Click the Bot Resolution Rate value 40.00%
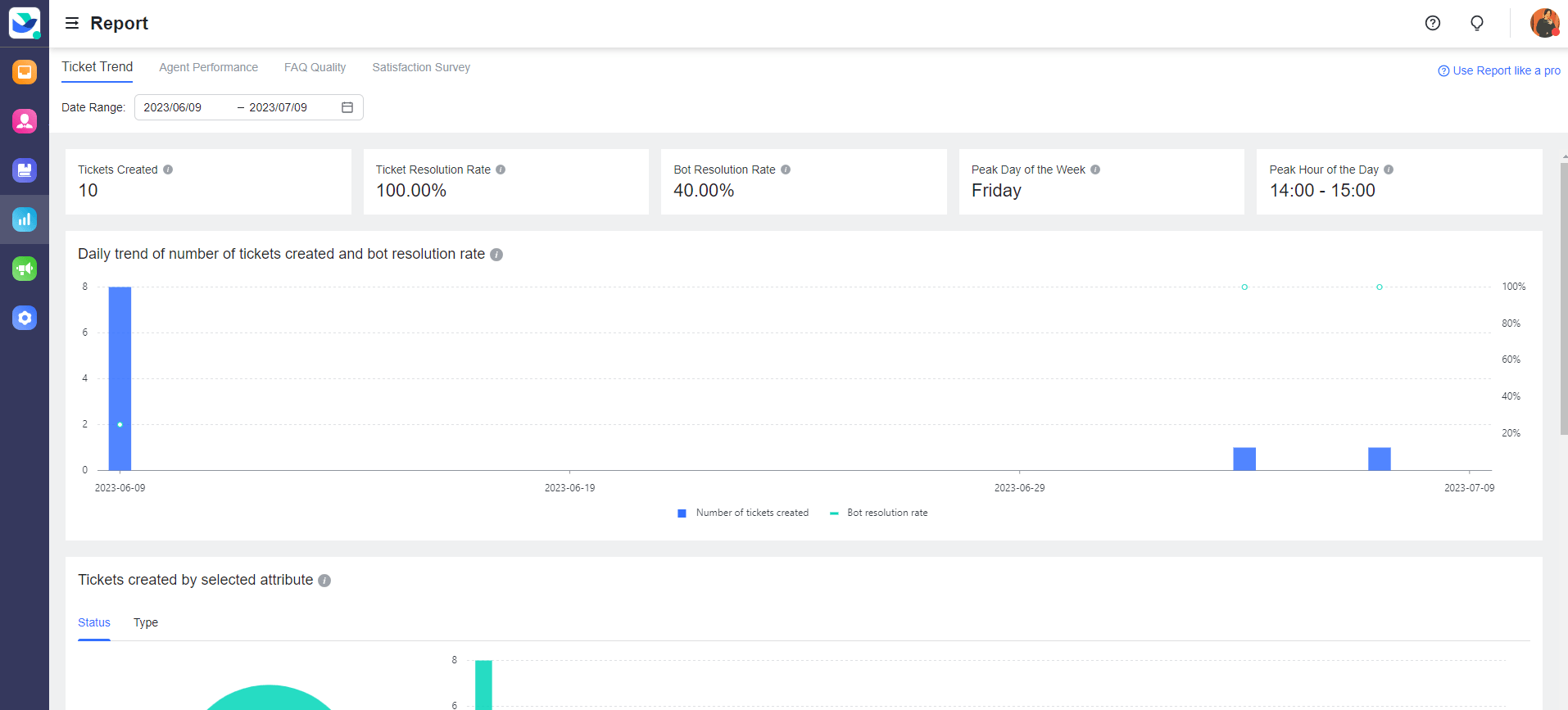The image size is (1568, 710). [704, 191]
